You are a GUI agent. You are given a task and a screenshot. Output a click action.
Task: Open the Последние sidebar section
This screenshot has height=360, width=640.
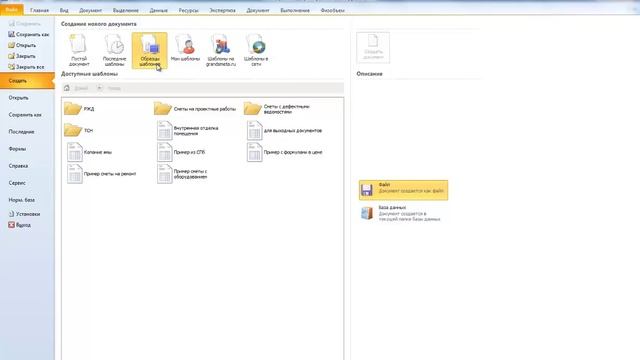coord(21,132)
